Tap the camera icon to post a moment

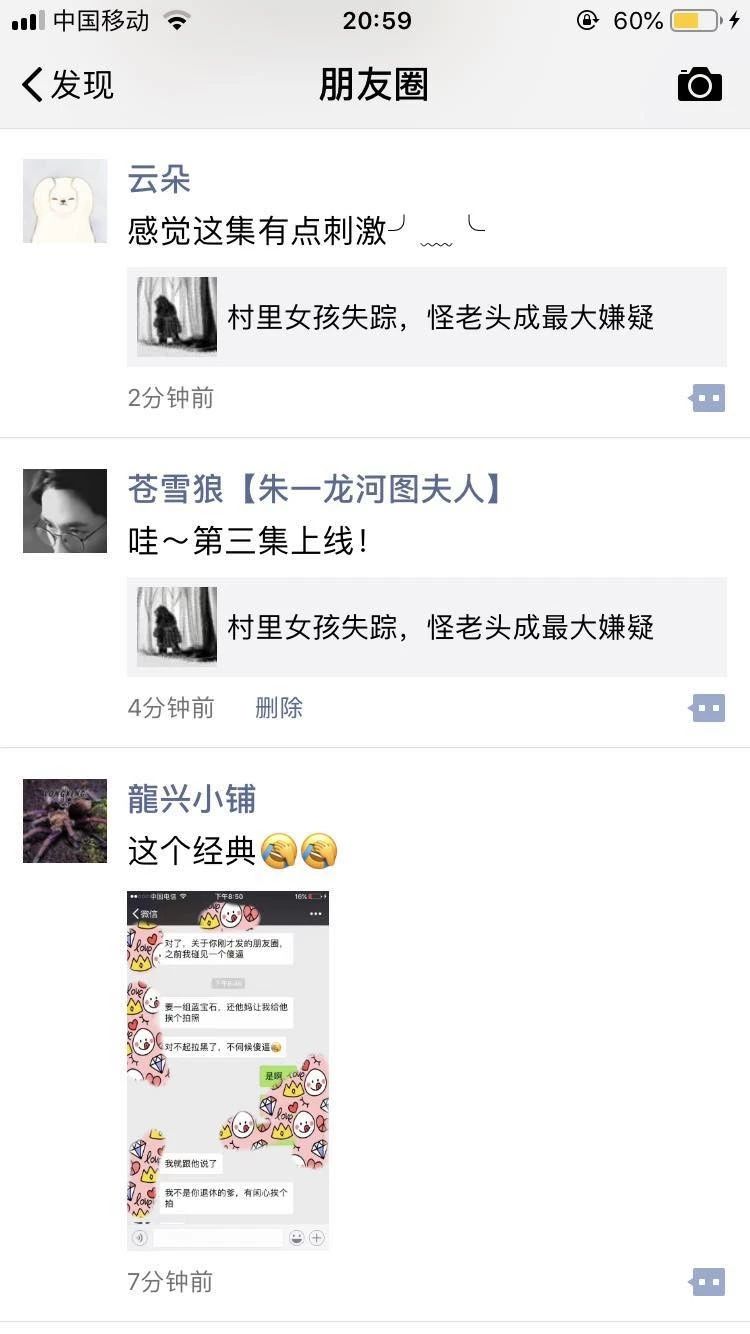pos(700,84)
